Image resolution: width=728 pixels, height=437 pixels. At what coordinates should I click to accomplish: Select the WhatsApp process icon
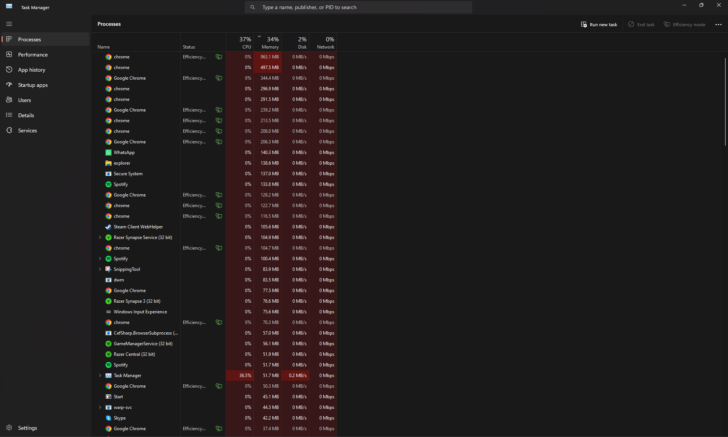(x=108, y=152)
